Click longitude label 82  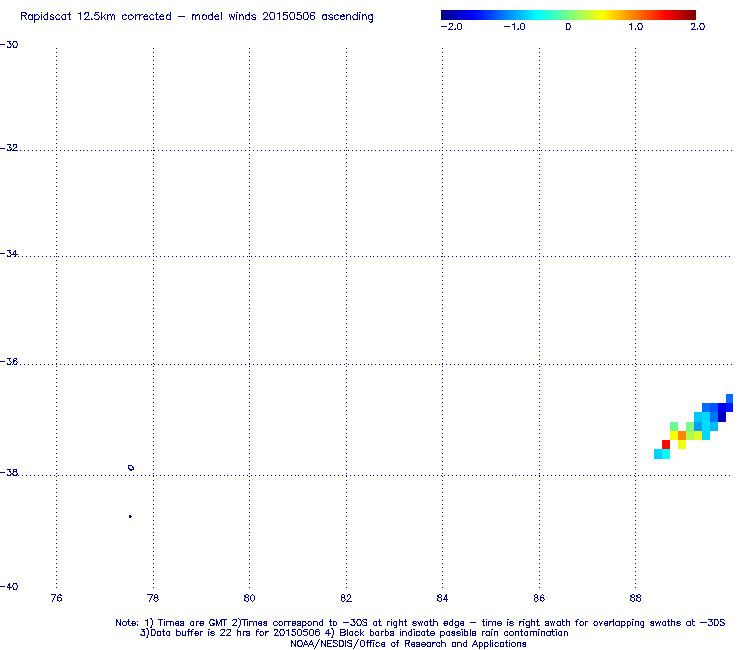tap(346, 599)
